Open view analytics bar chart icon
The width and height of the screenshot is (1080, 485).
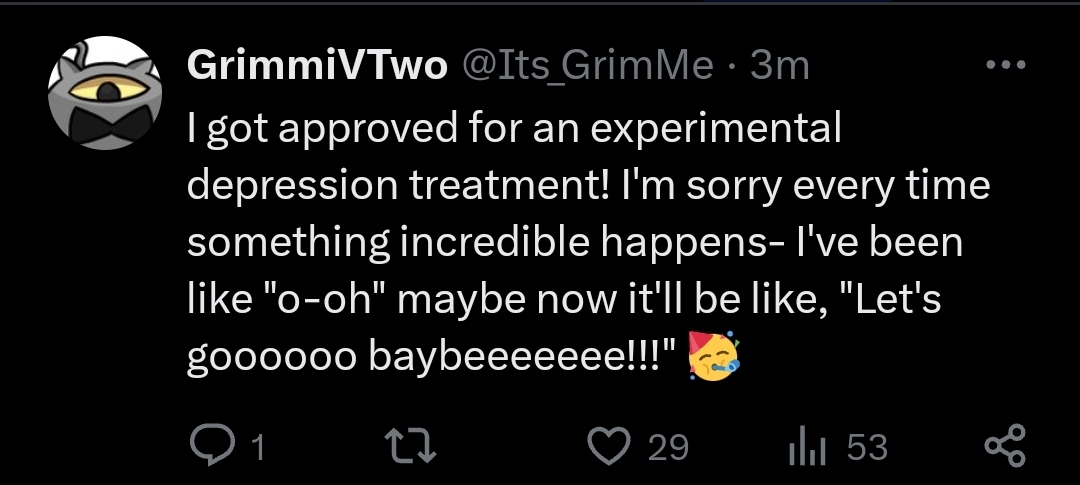(805, 446)
